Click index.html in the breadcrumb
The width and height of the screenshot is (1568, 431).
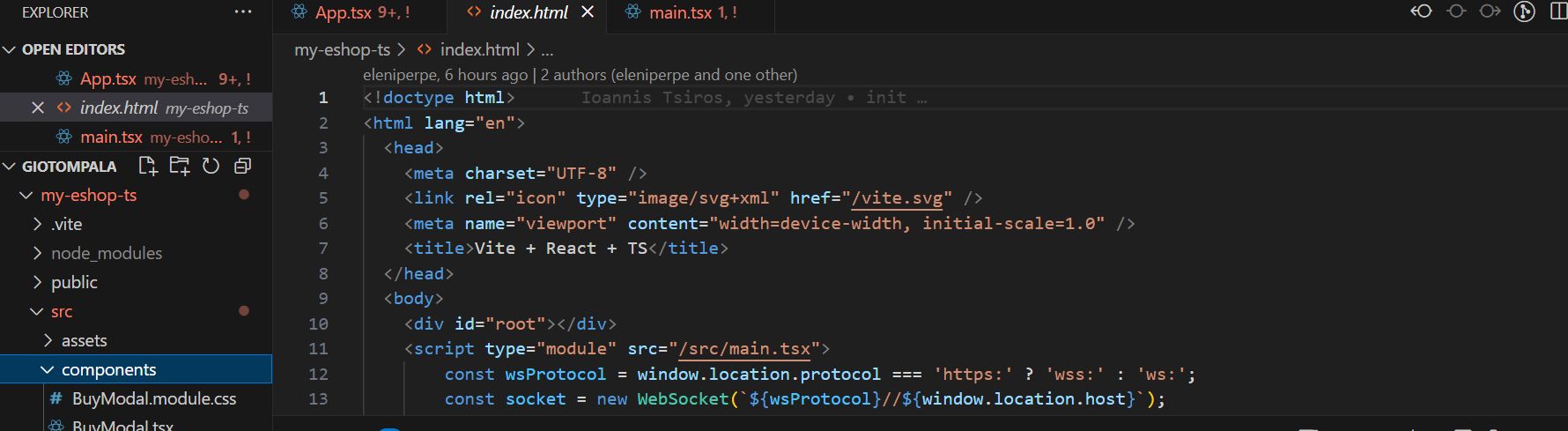click(x=479, y=49)
